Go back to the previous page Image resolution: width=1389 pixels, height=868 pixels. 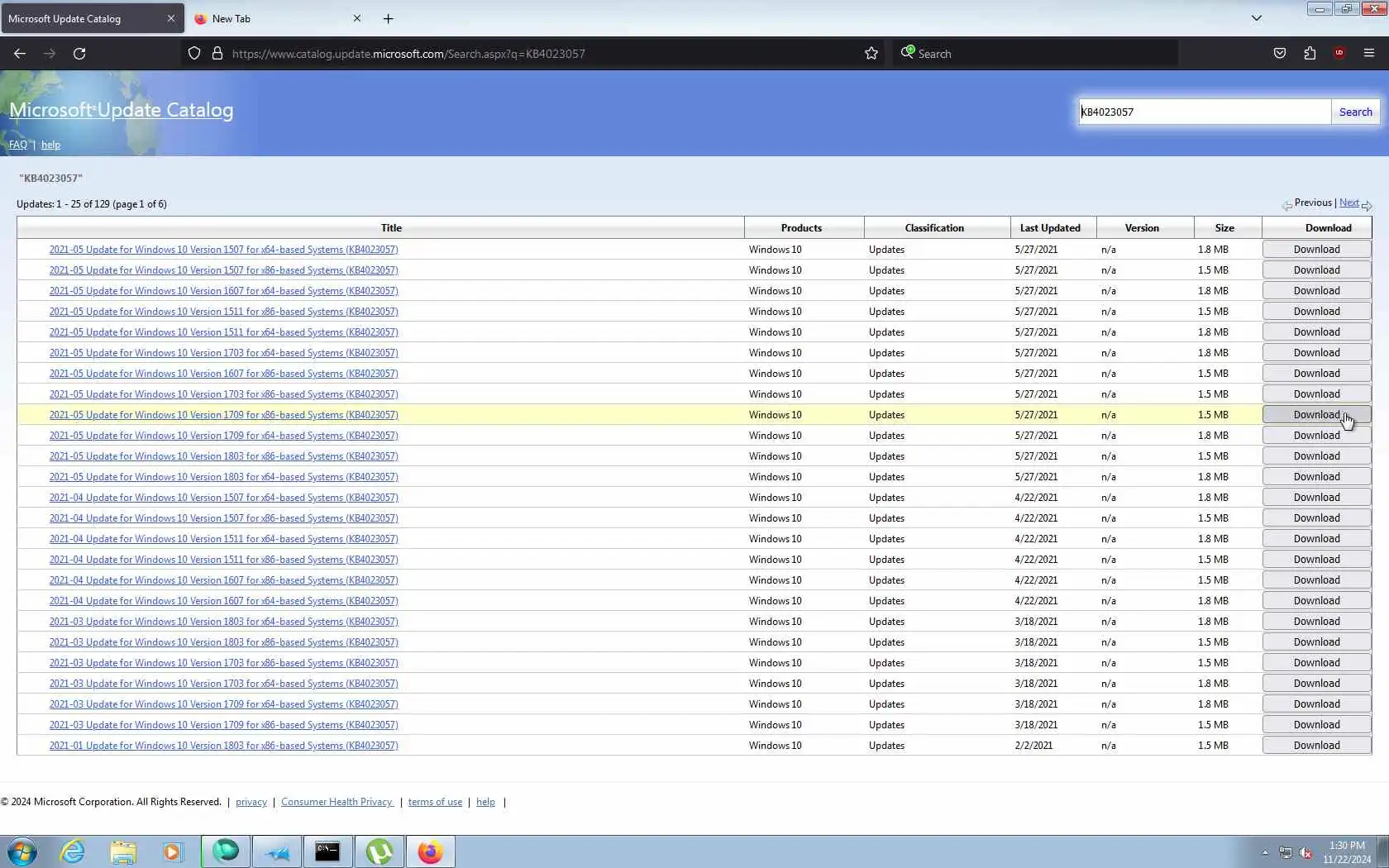20,54
